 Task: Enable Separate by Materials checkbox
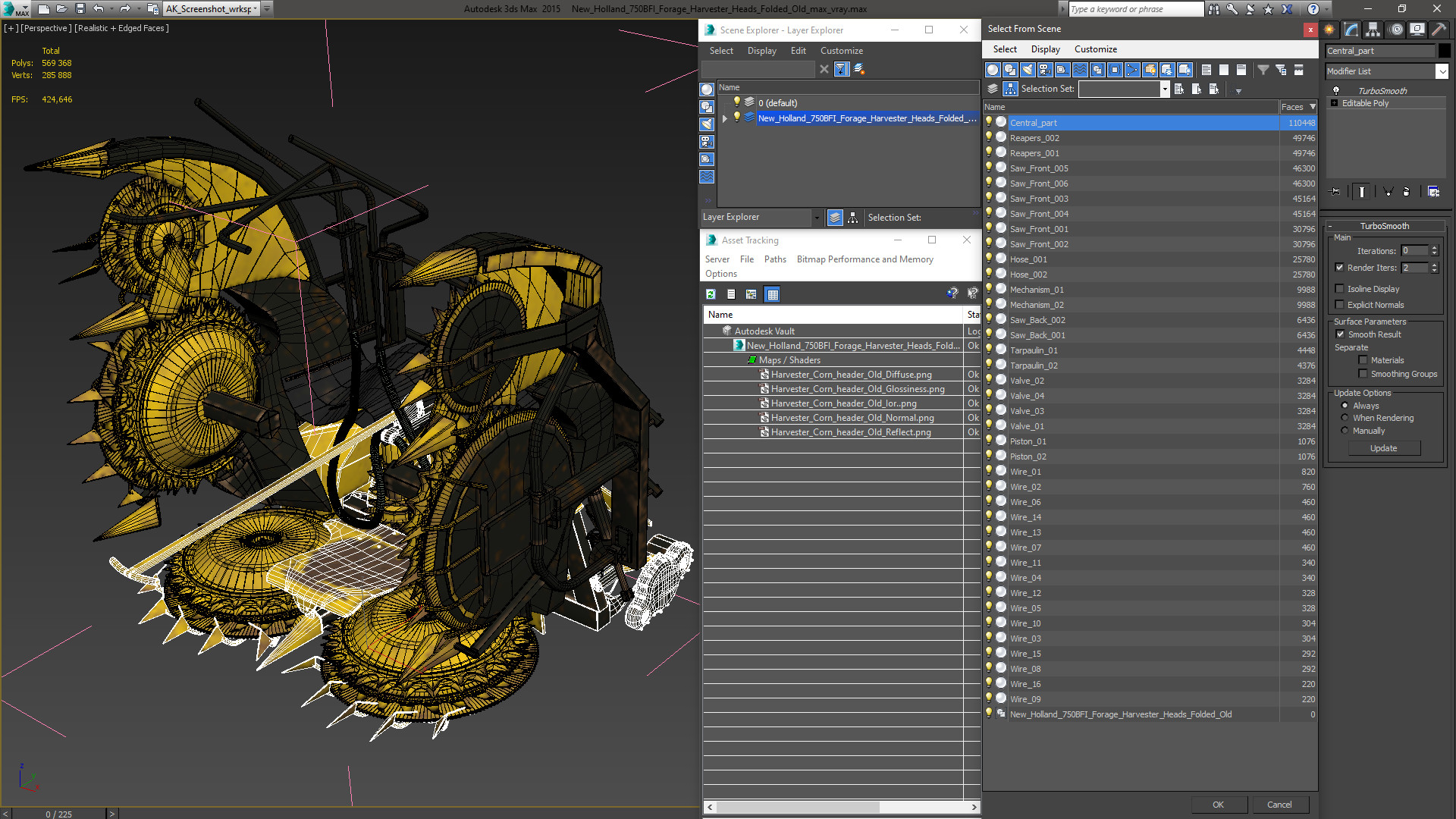click(1363, 360)
